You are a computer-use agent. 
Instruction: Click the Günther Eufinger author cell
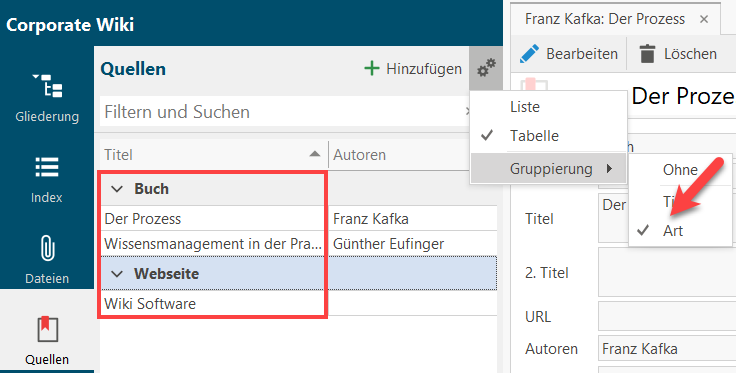413,244
